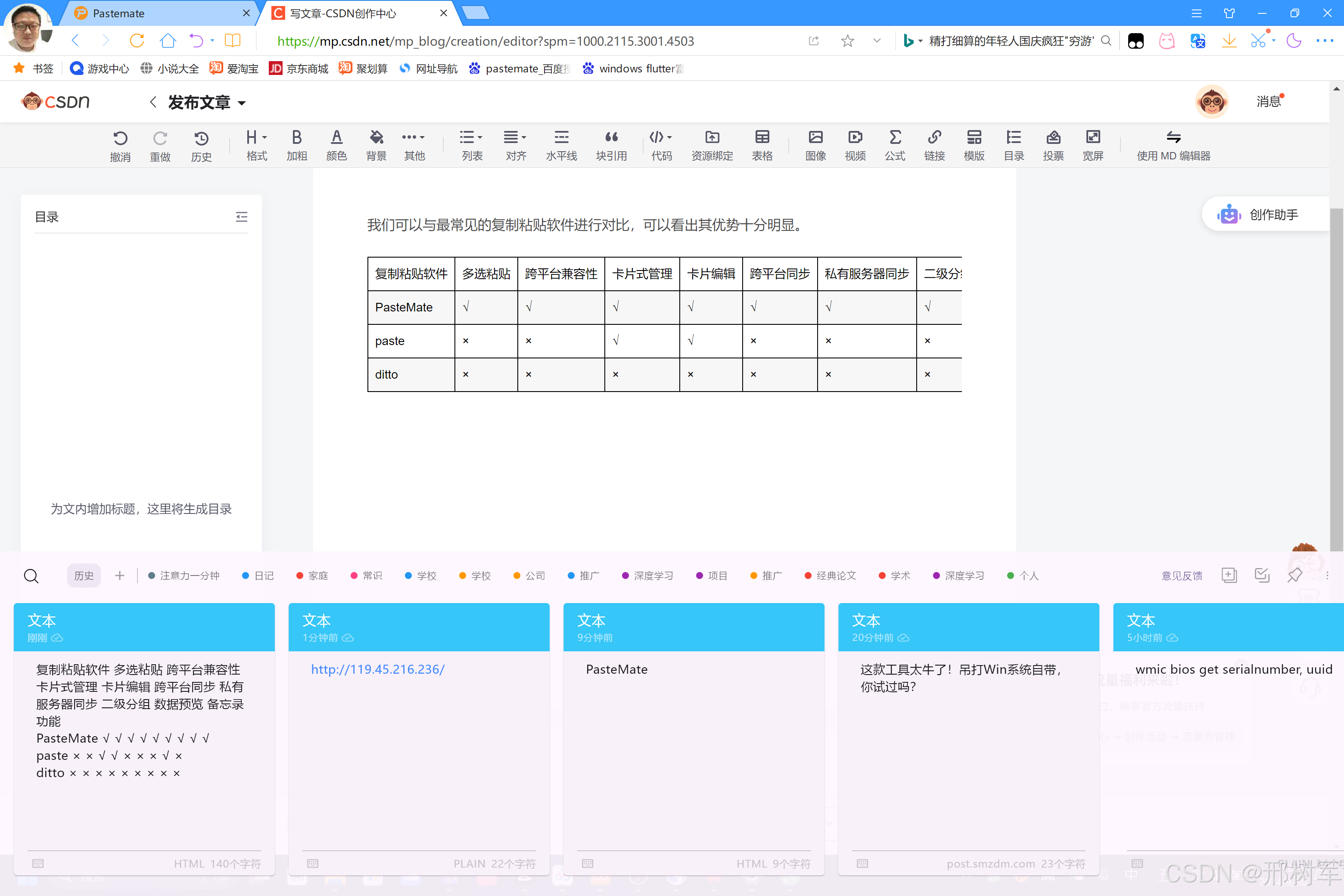Toggle the pin icon in Pastemate panel
Image resolution: width=1344 pixels, height=896 pixels.
(x=1294, y=576)
